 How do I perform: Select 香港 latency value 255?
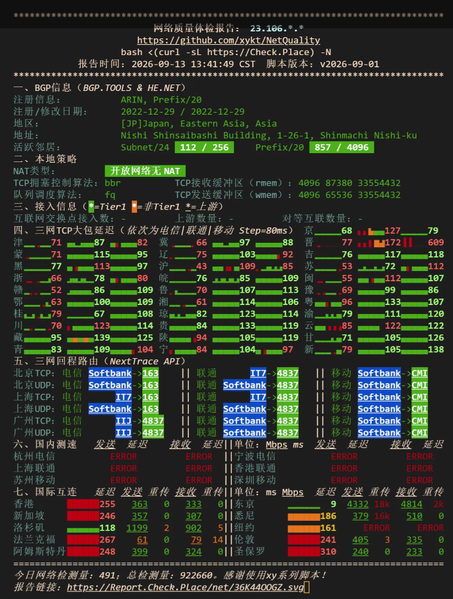click(x=107, y=504)
